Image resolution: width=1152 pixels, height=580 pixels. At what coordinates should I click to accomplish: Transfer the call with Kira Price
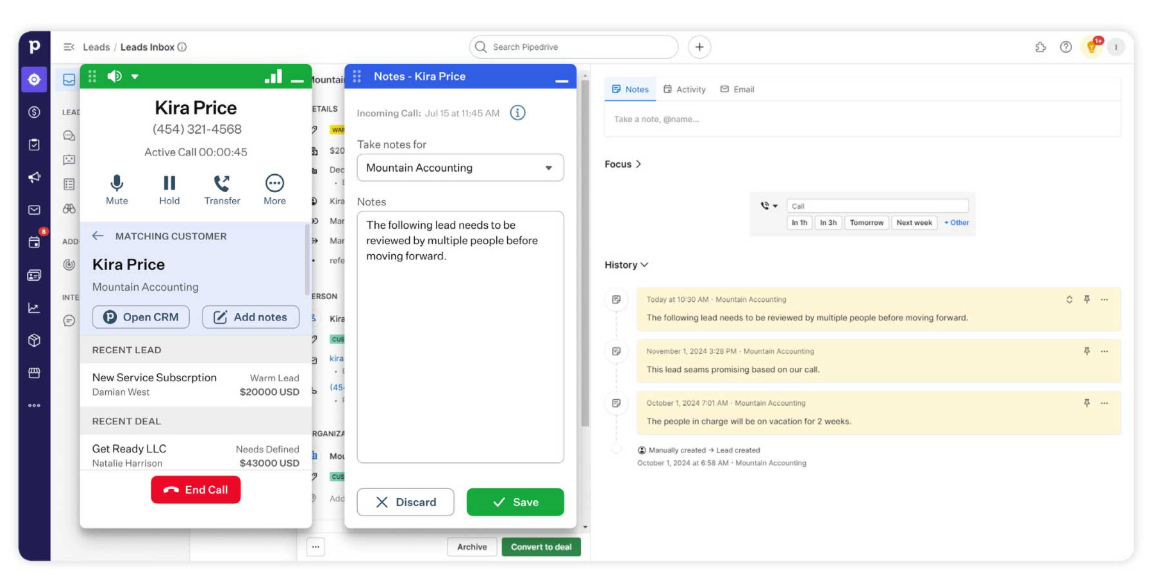click(x=222, y=188)
